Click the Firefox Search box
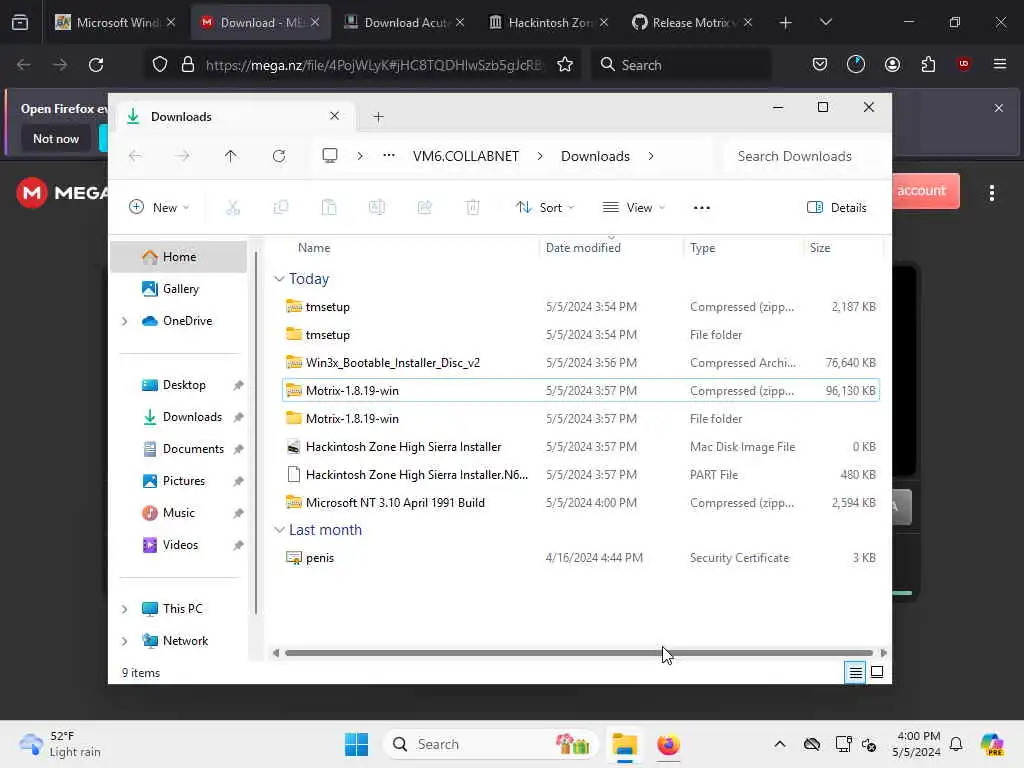 point(680,65)
